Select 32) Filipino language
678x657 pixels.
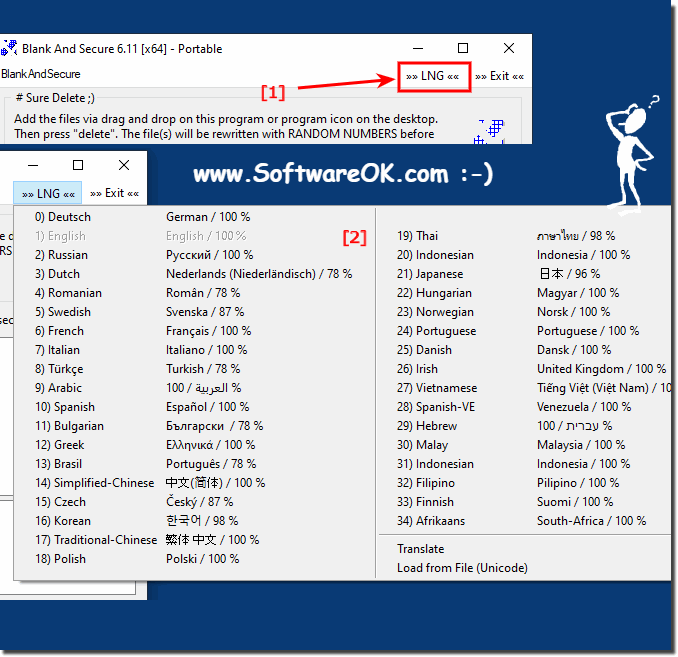(x=524, y=483)
